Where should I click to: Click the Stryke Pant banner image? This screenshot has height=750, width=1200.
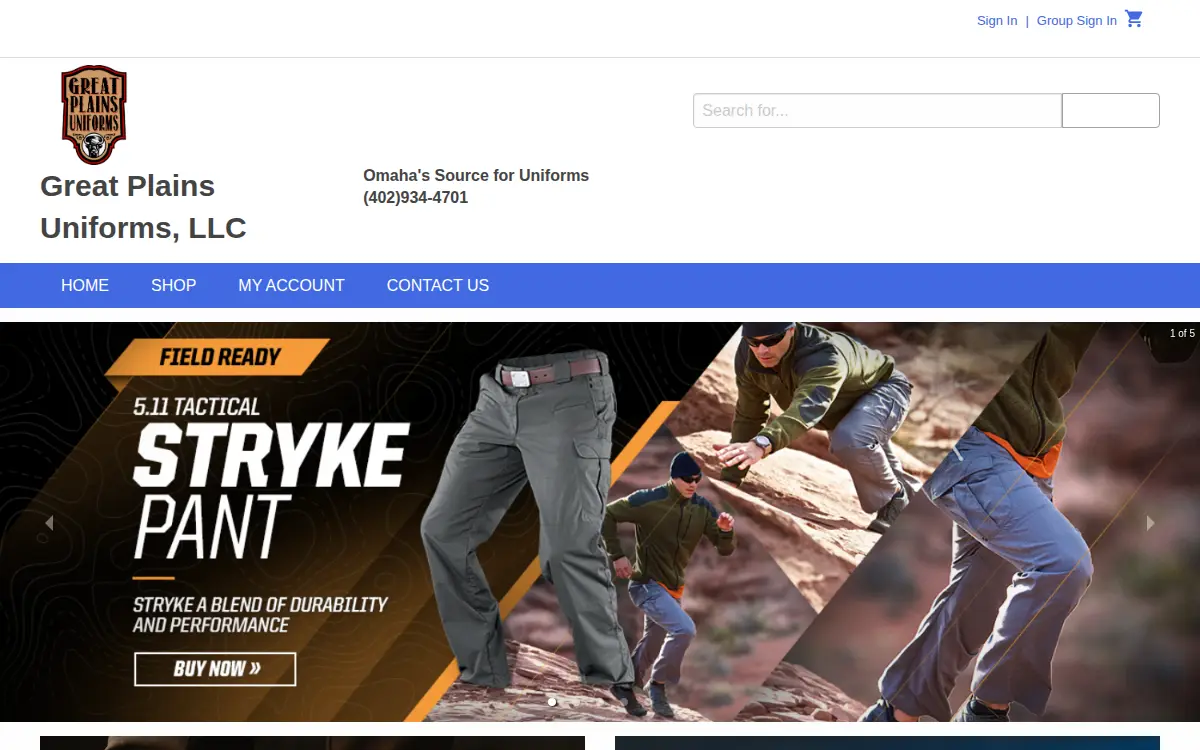point(600,522)
